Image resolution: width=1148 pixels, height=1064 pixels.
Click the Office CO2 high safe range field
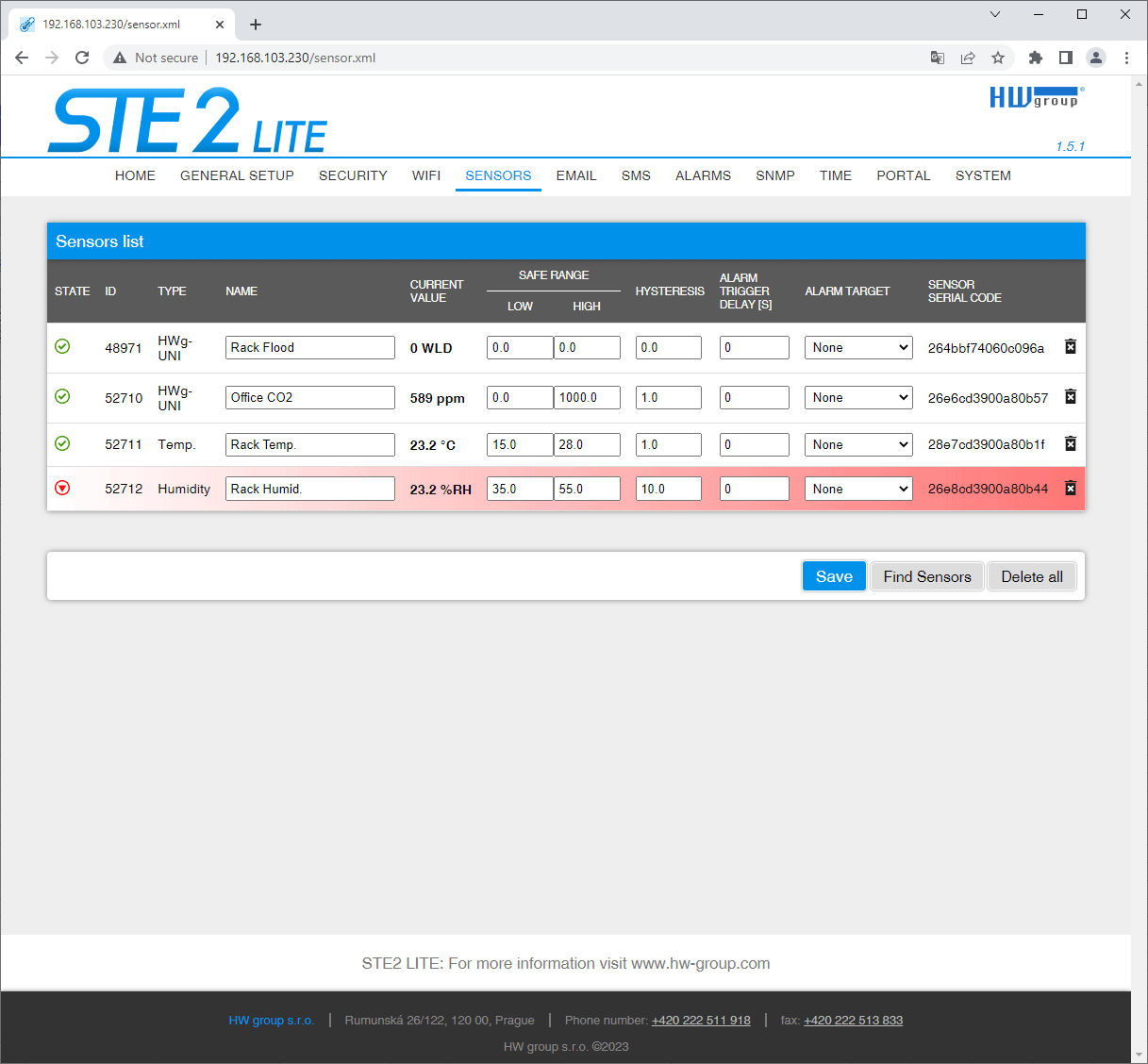586,398
